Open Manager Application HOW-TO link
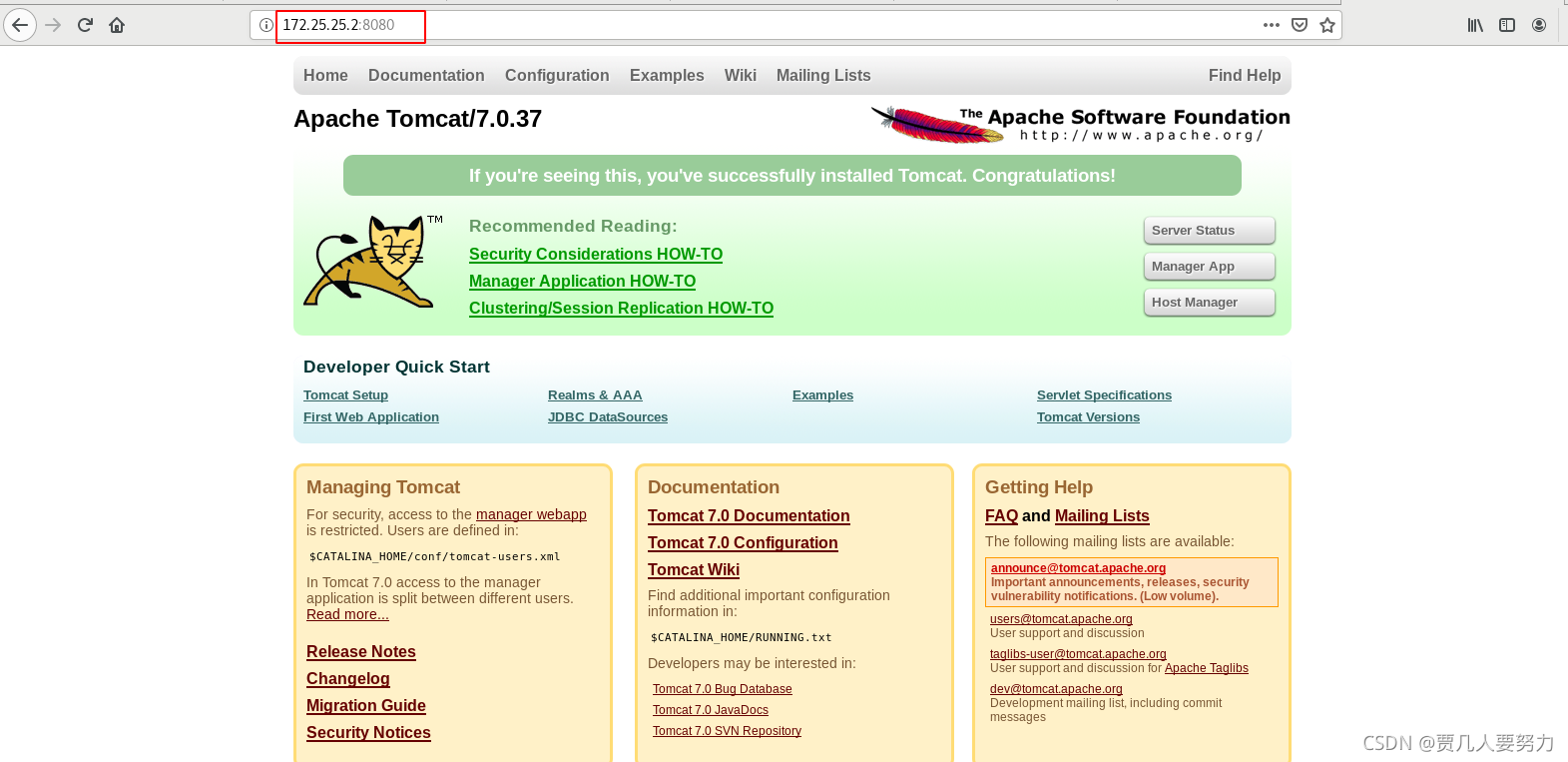The height and width of the screenshot is (762, 1568). 583,282
